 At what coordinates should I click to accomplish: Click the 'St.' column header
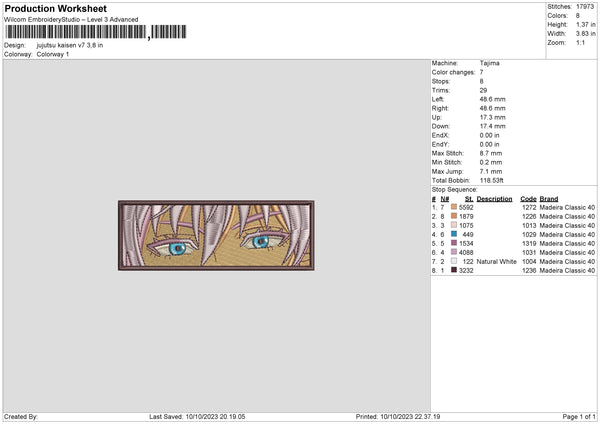coord(469,199)
